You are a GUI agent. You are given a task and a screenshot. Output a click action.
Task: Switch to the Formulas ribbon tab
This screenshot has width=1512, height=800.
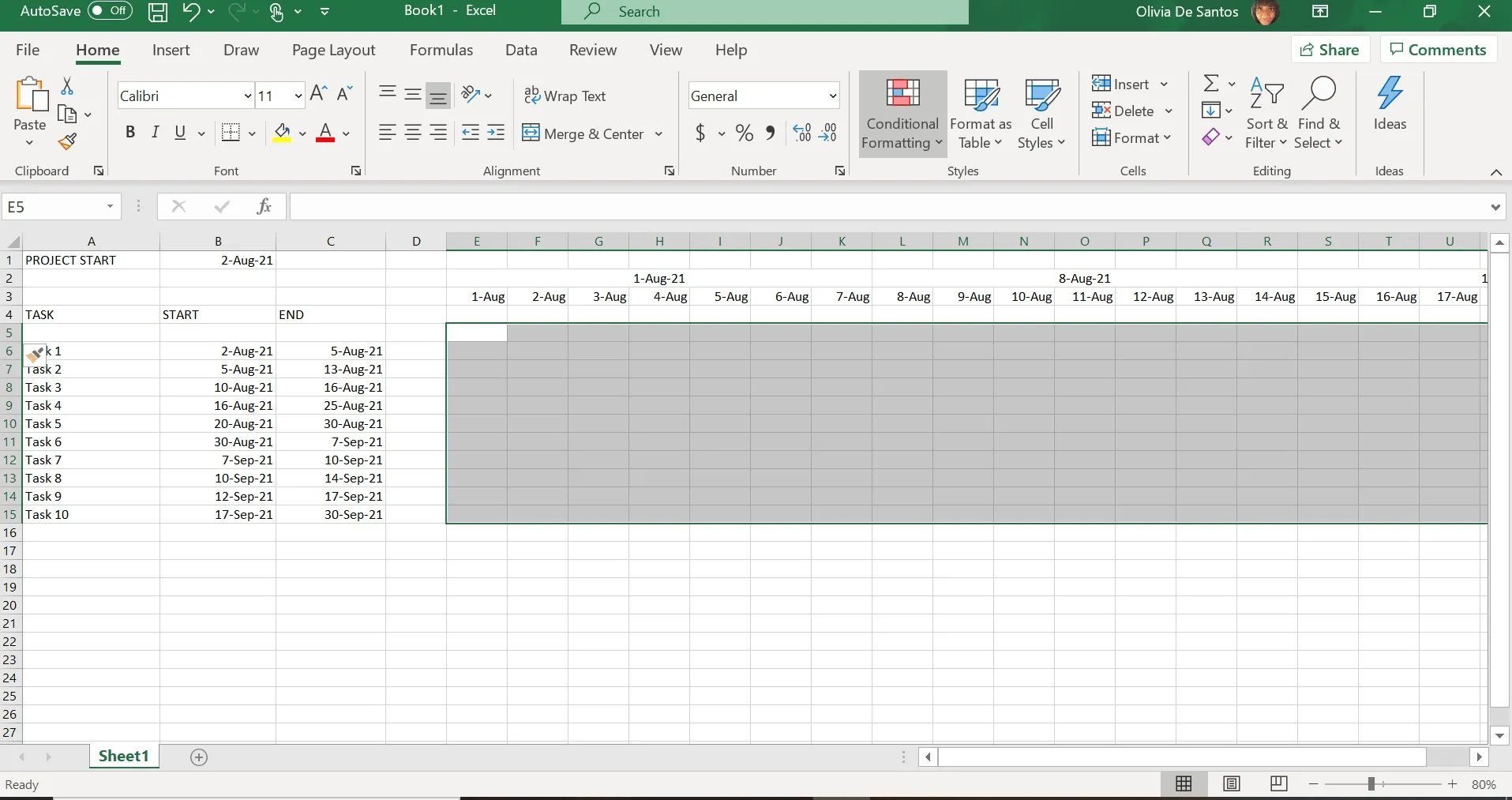441,49
